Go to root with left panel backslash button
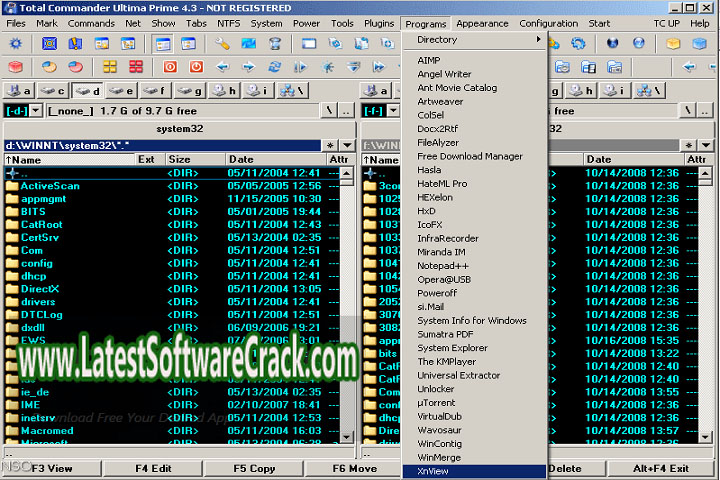 coord(329,111)
